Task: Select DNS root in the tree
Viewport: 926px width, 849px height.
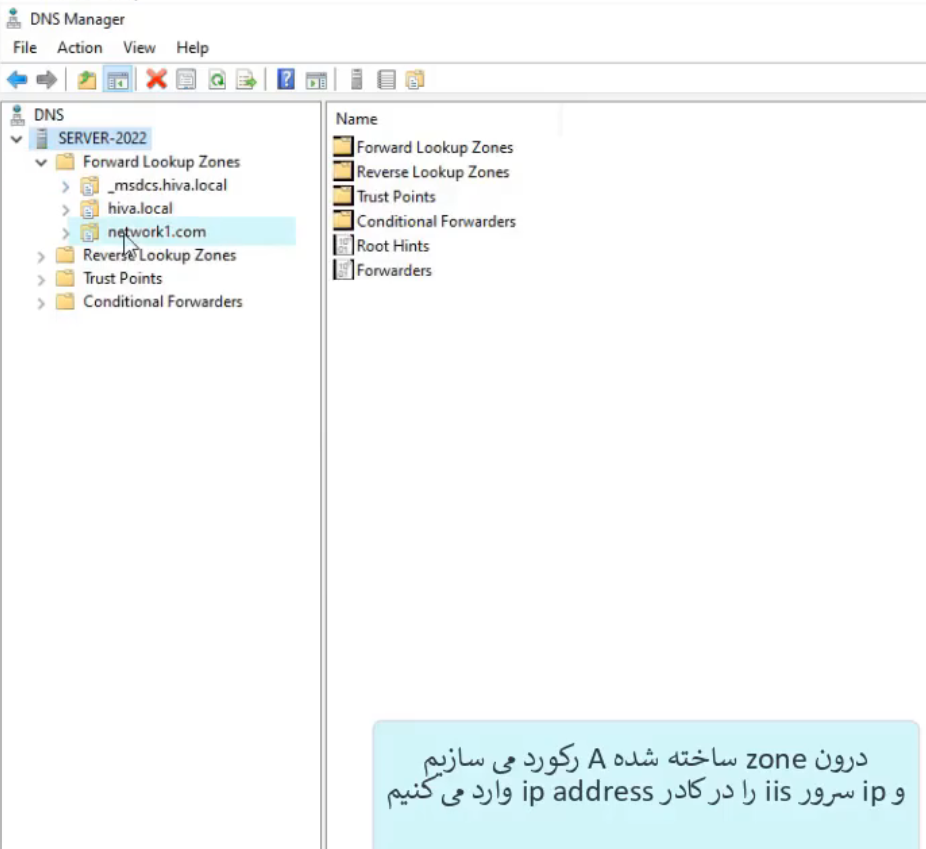Action: [x=49, y=115]
